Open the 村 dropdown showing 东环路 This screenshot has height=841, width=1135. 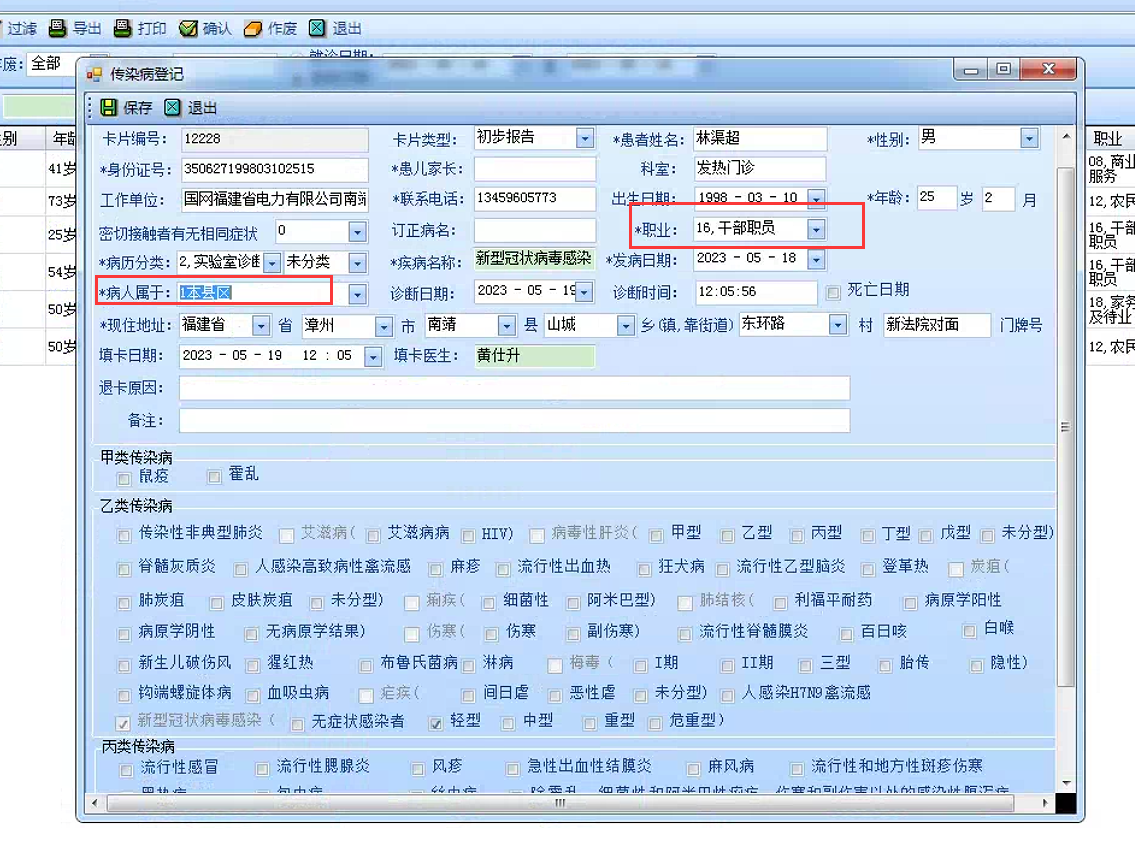tap(838, 325)
